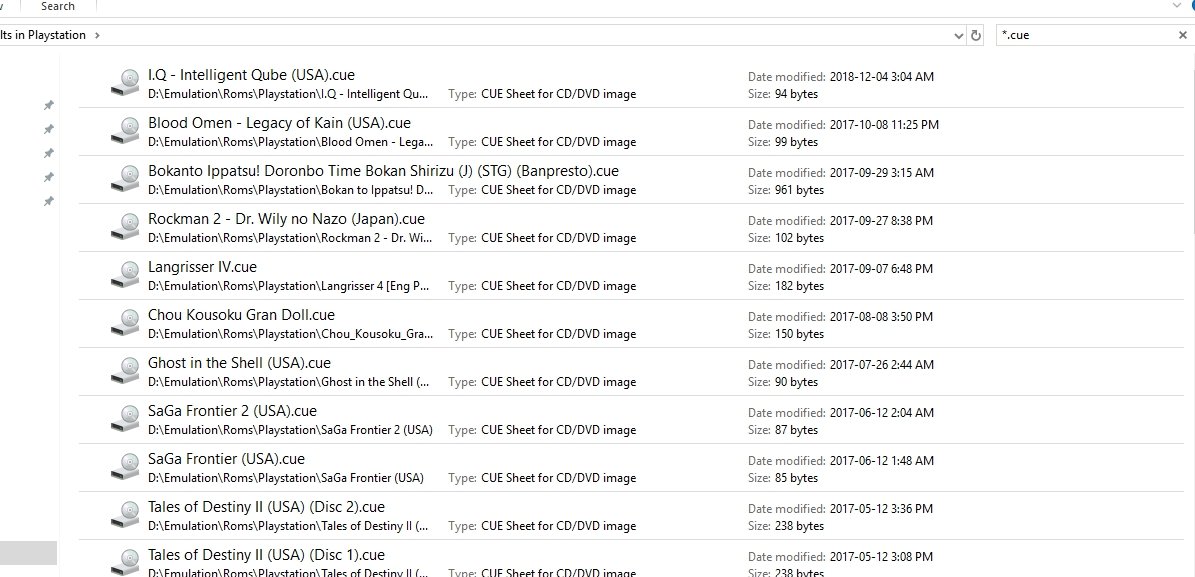Click the date 2017-09-27 8:38 PM

coord(882,221)
